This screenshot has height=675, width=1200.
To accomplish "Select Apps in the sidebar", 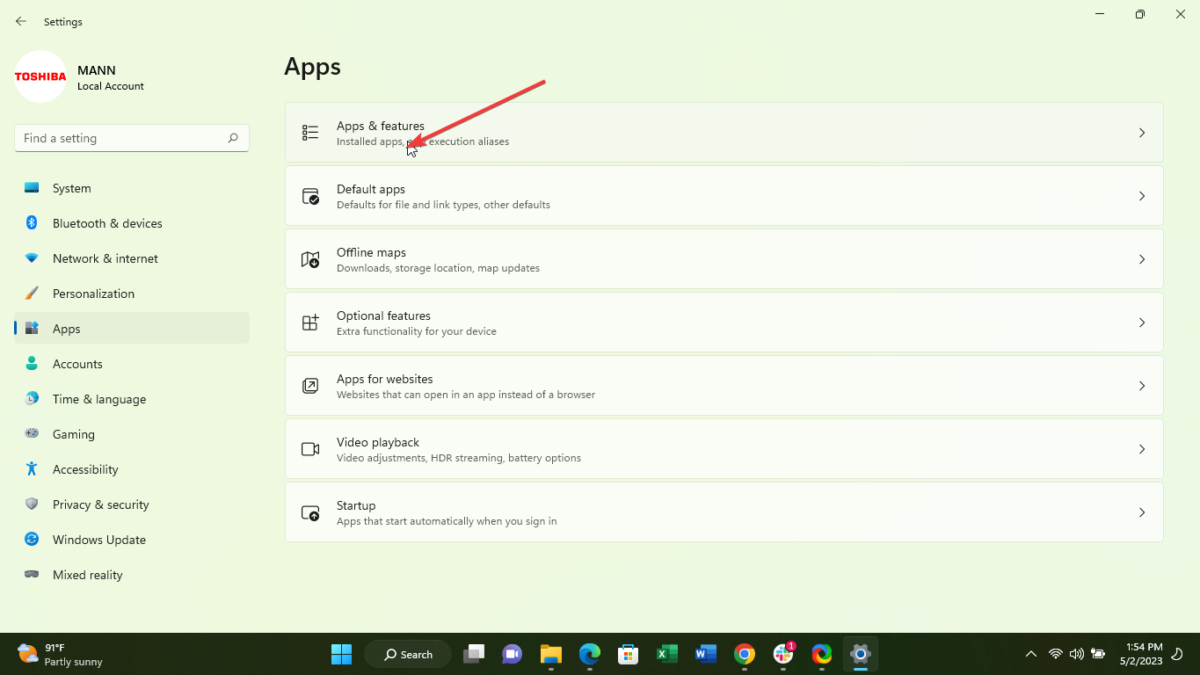I will [132, 328].
